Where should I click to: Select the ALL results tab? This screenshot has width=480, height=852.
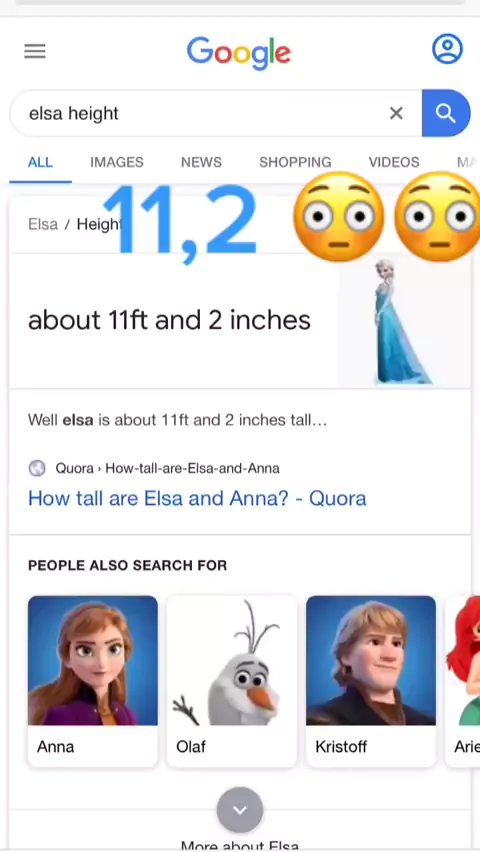40,162
